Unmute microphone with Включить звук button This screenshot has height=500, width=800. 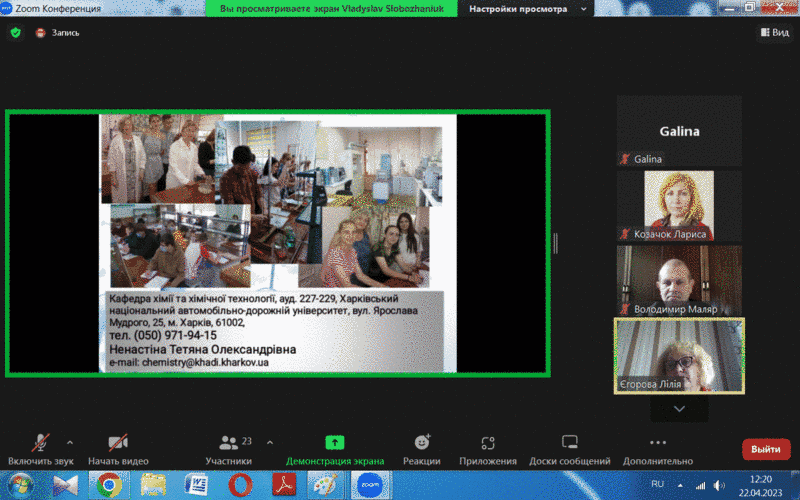41,449
